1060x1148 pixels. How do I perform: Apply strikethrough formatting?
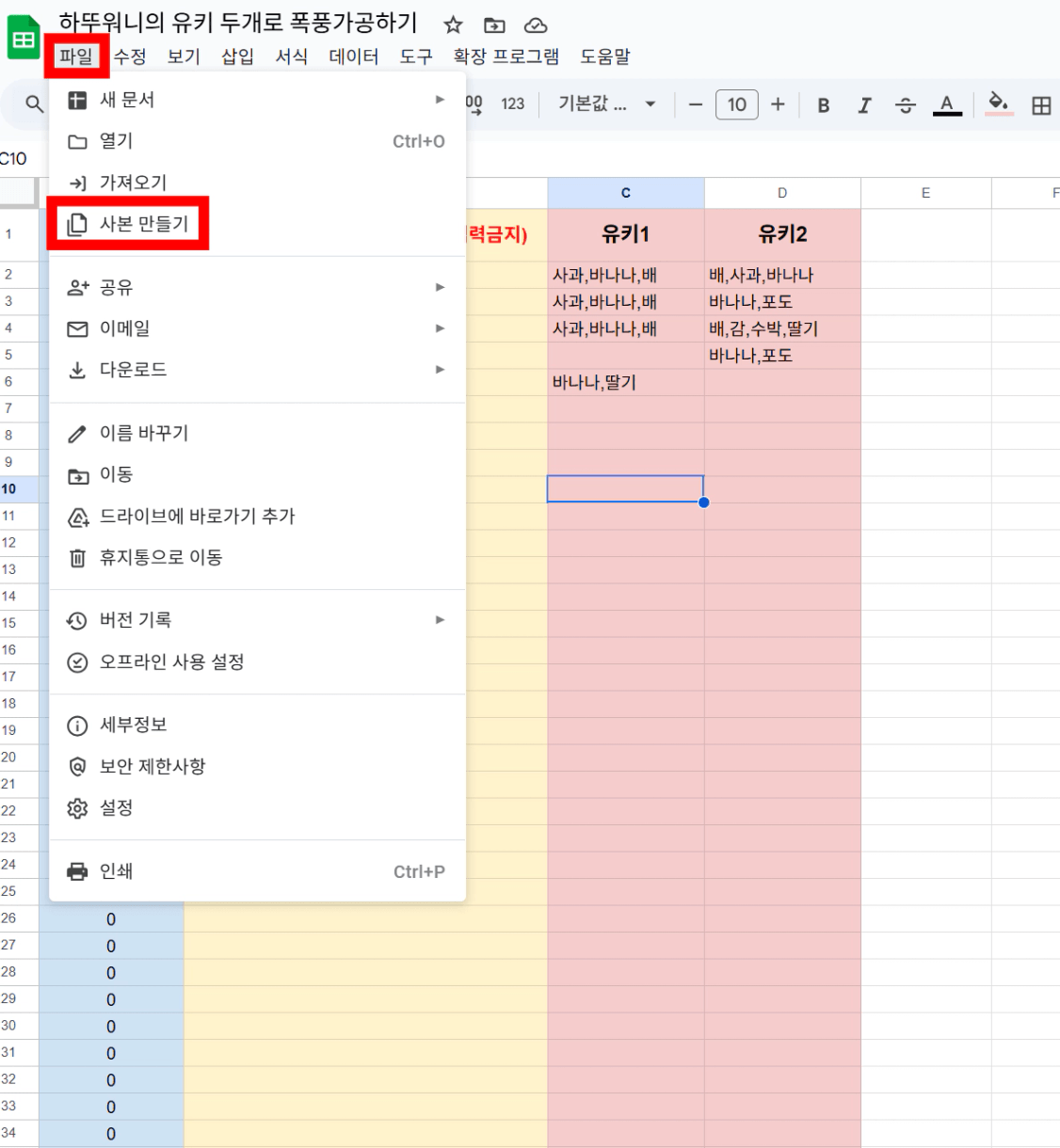(905, 105)
